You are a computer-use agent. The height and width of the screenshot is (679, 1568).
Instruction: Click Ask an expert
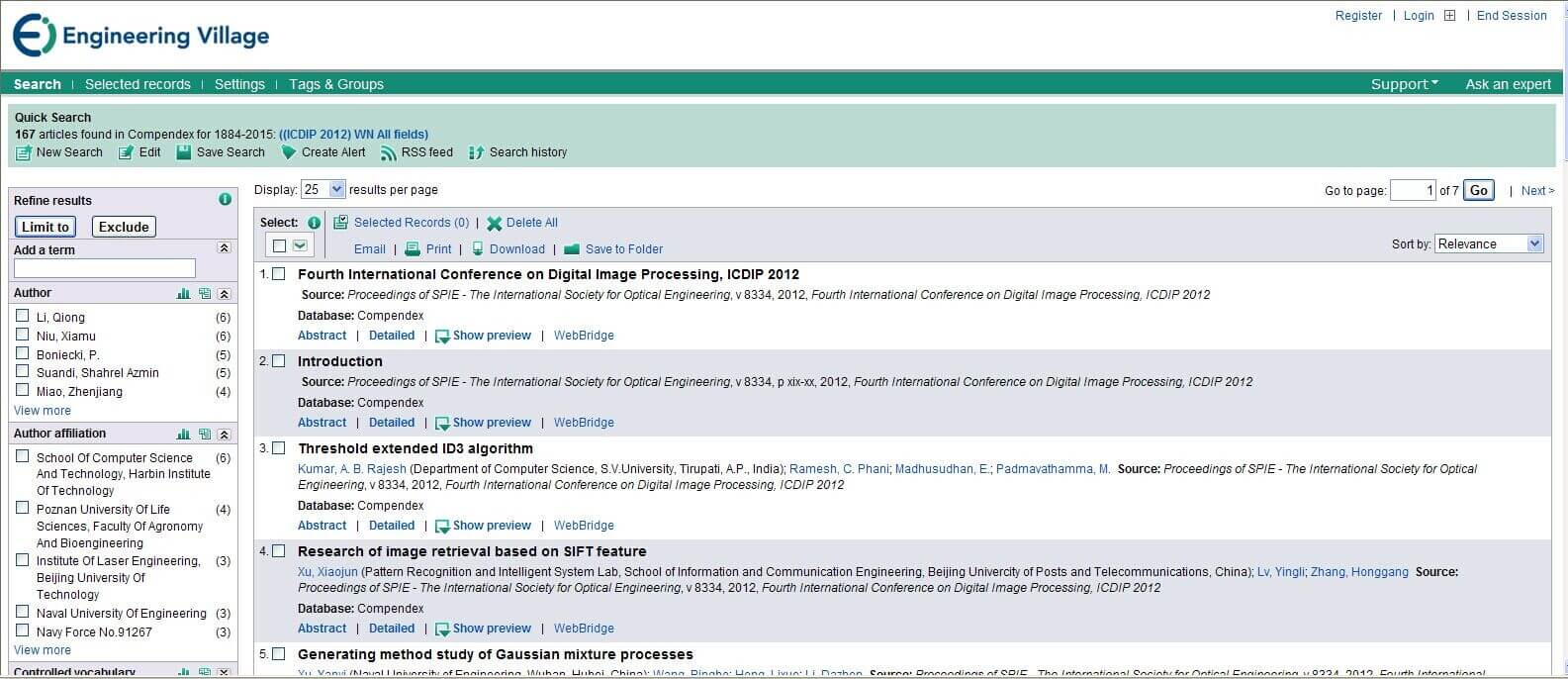(x=1509, y=84)
